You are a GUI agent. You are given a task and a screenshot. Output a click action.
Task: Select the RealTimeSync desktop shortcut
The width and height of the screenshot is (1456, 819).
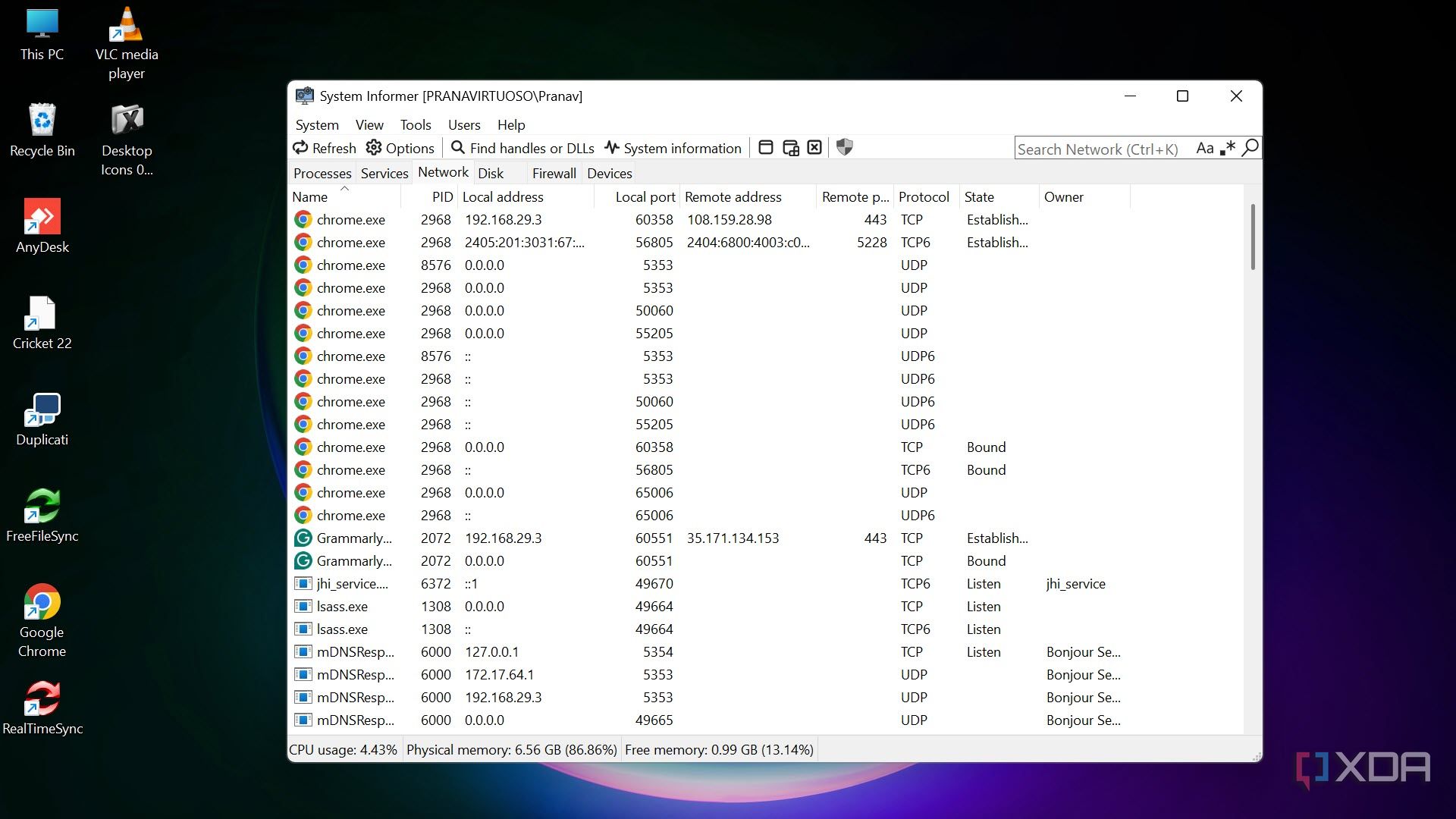pyautogui.click(x=42, y=708)
